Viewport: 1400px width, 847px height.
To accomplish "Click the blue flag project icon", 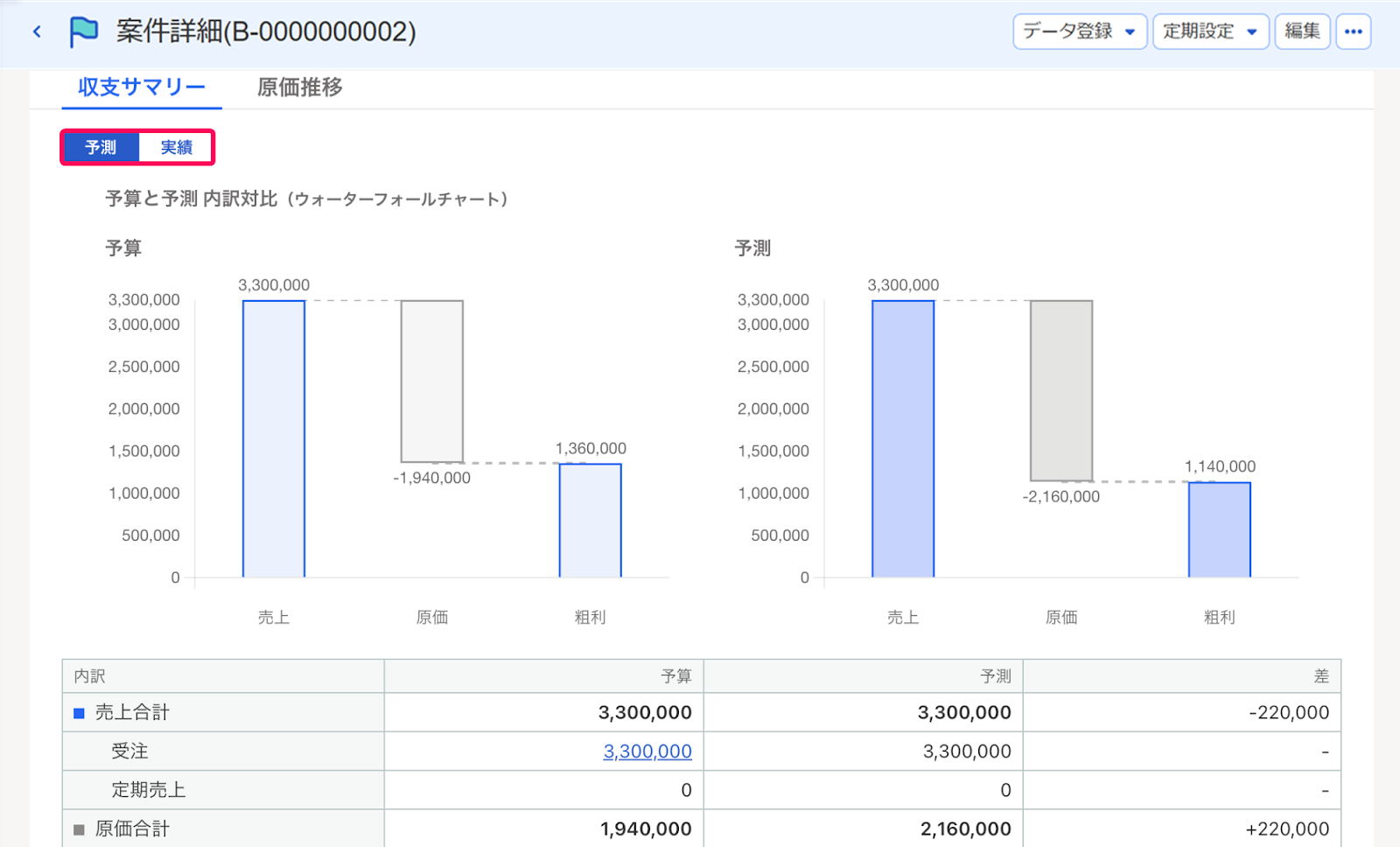I will [x=84, y=31].
